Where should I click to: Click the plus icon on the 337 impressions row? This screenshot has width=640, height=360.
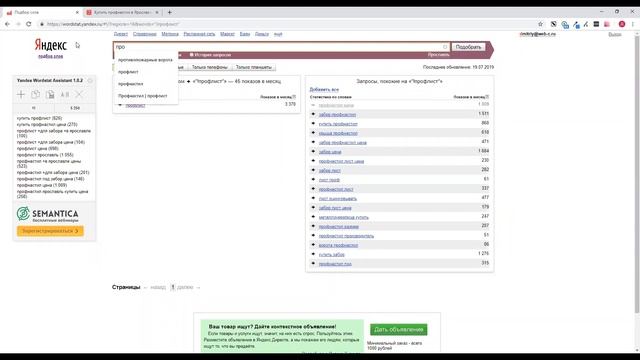pyautogui.click(x=313, y=189)
